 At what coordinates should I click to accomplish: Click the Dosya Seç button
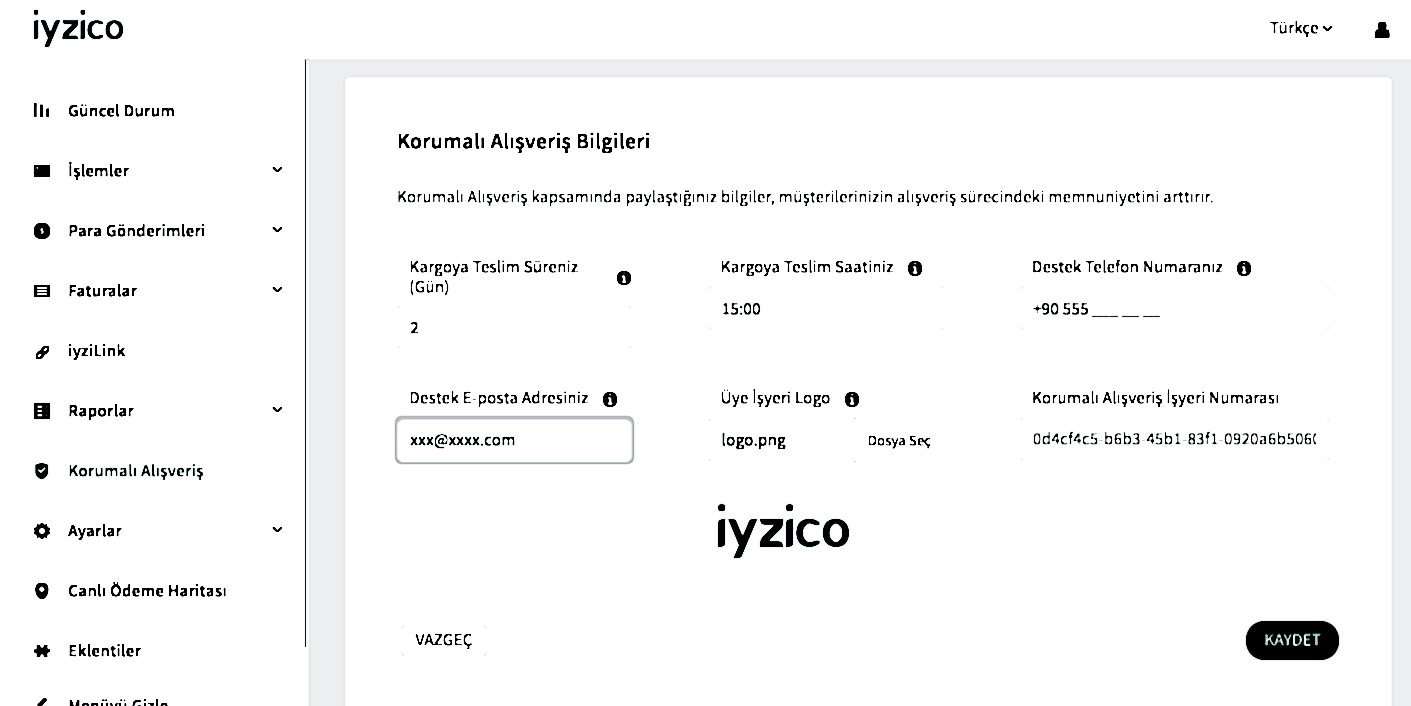pos(899,441)
